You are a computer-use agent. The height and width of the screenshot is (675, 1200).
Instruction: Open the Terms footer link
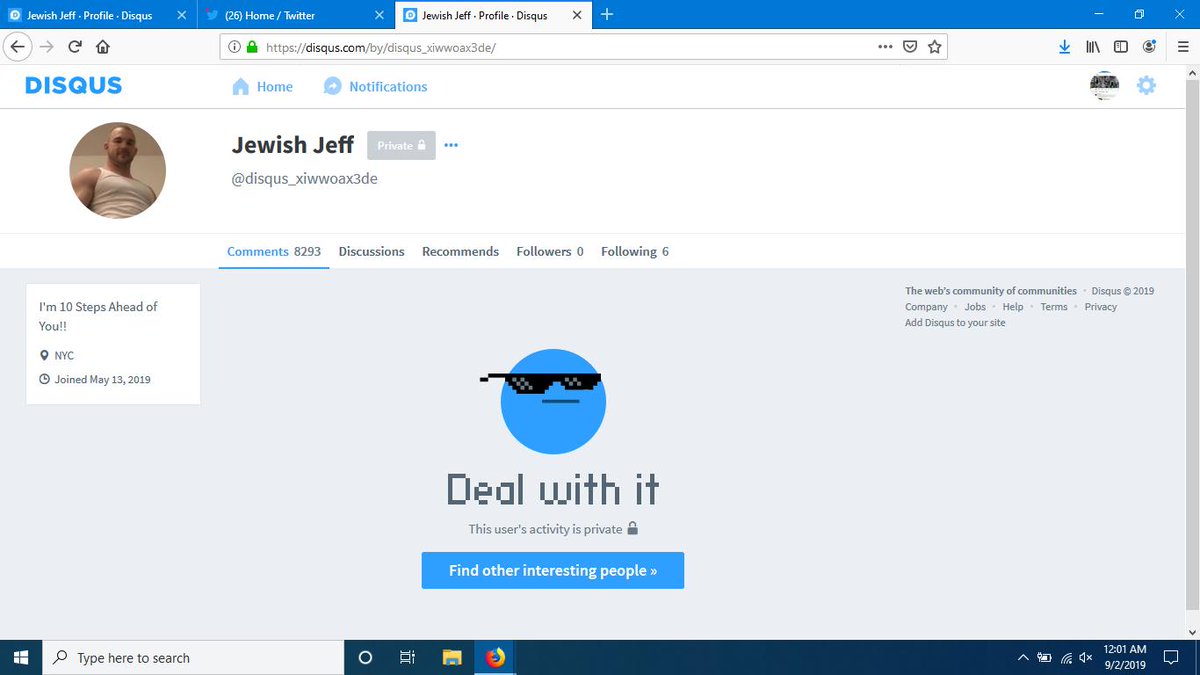pyautogui.click(x=1054, y=307)
